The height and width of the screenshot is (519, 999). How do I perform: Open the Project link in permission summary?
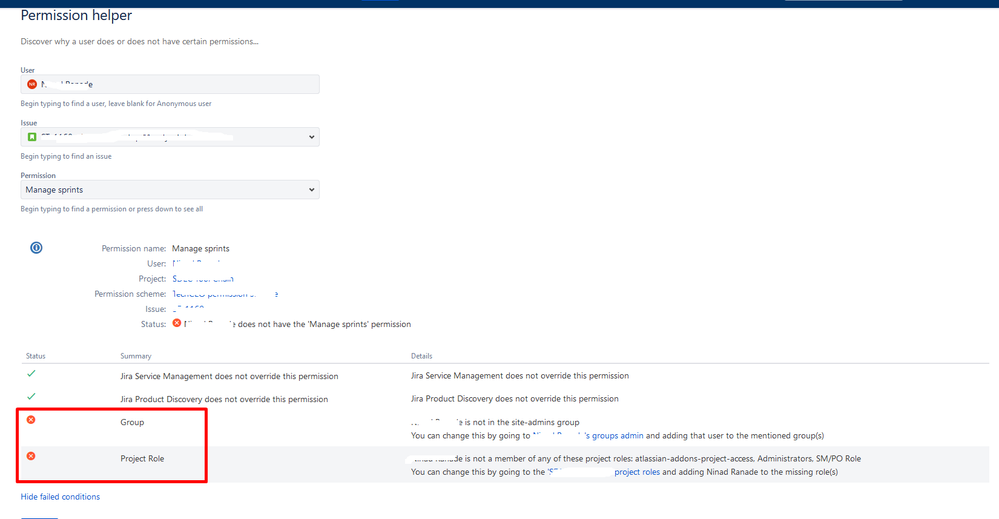(203, 279)
